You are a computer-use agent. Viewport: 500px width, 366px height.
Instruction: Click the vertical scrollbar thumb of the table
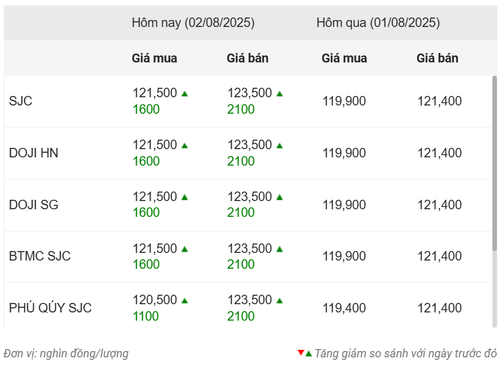495,163
